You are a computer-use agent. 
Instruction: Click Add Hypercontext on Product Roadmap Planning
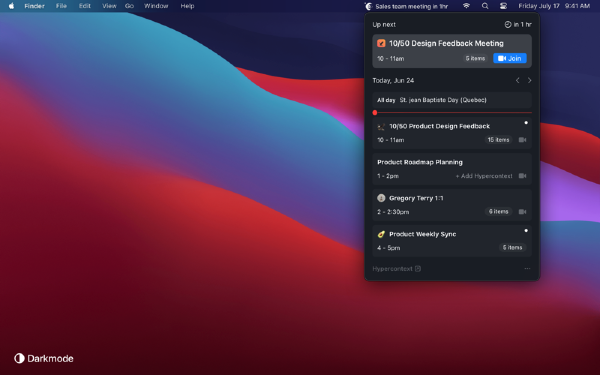pos(484,176)
